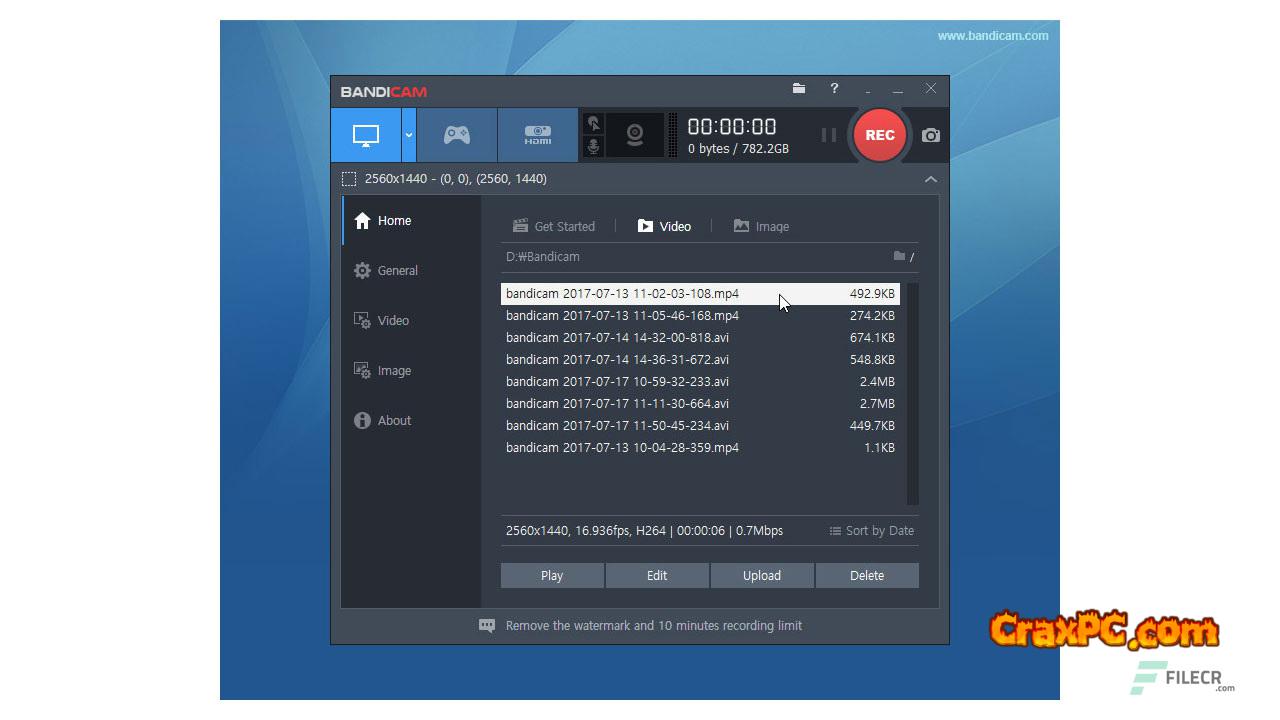
Task: Toggle the mouse cursor effect icon
Action: coord(594,123)
